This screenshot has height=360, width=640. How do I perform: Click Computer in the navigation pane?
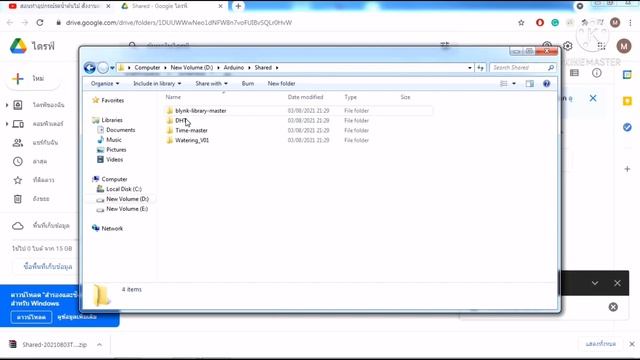point(114,179)
